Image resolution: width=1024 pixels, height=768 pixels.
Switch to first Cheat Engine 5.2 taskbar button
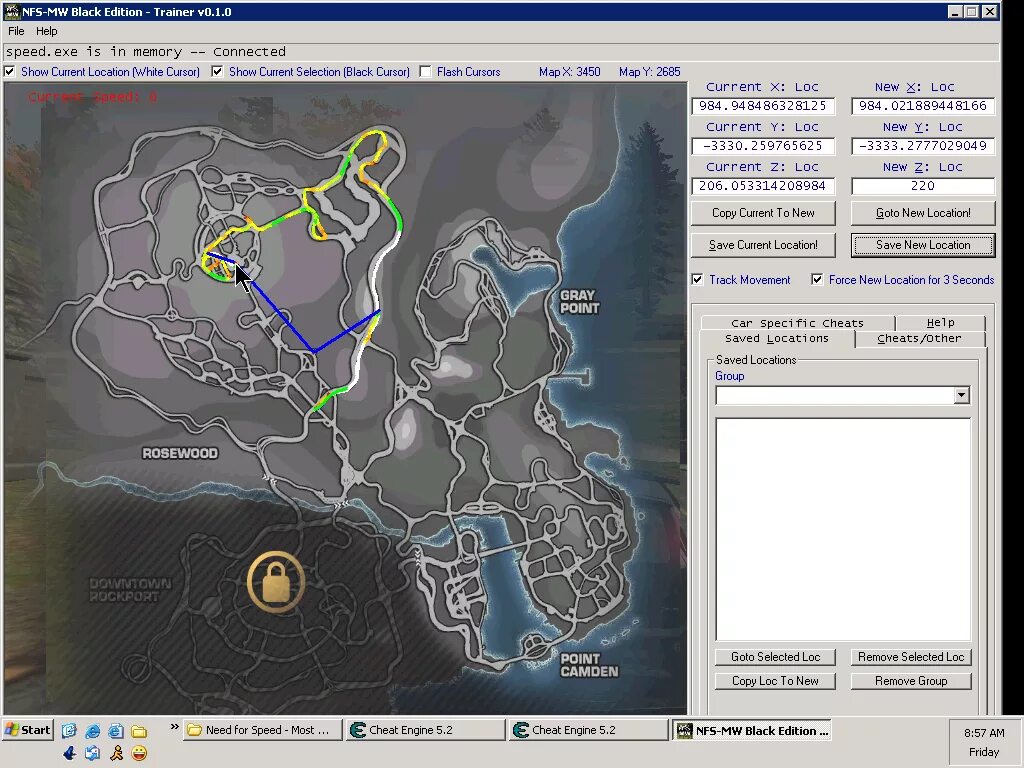(x=426, y=729)
